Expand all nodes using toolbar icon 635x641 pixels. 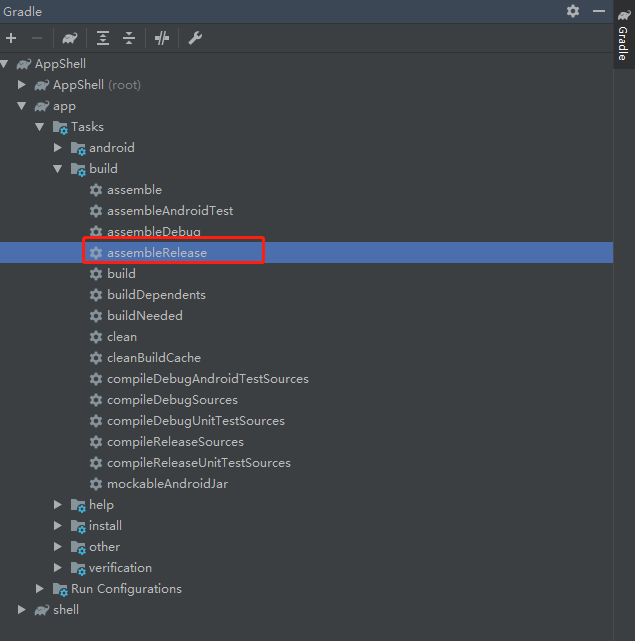103,38
